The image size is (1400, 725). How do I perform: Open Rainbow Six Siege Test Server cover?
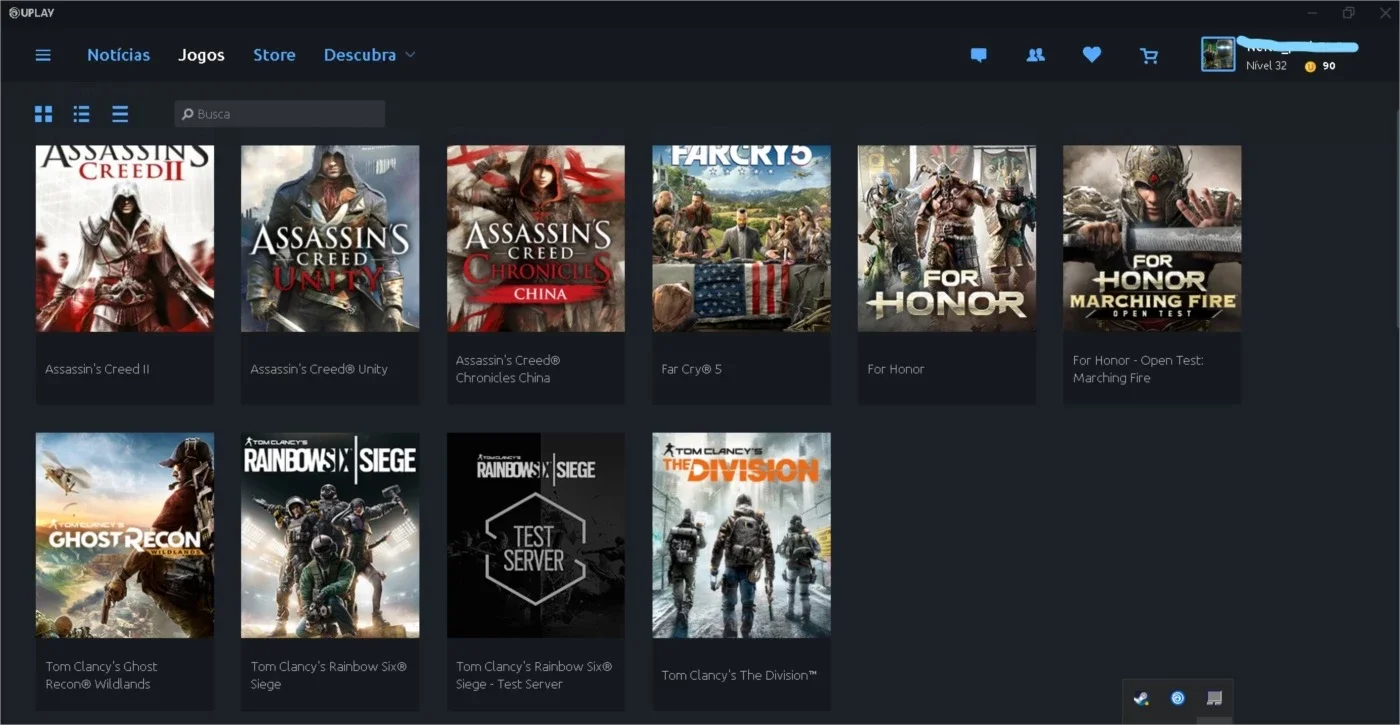(x=536, y=535)
